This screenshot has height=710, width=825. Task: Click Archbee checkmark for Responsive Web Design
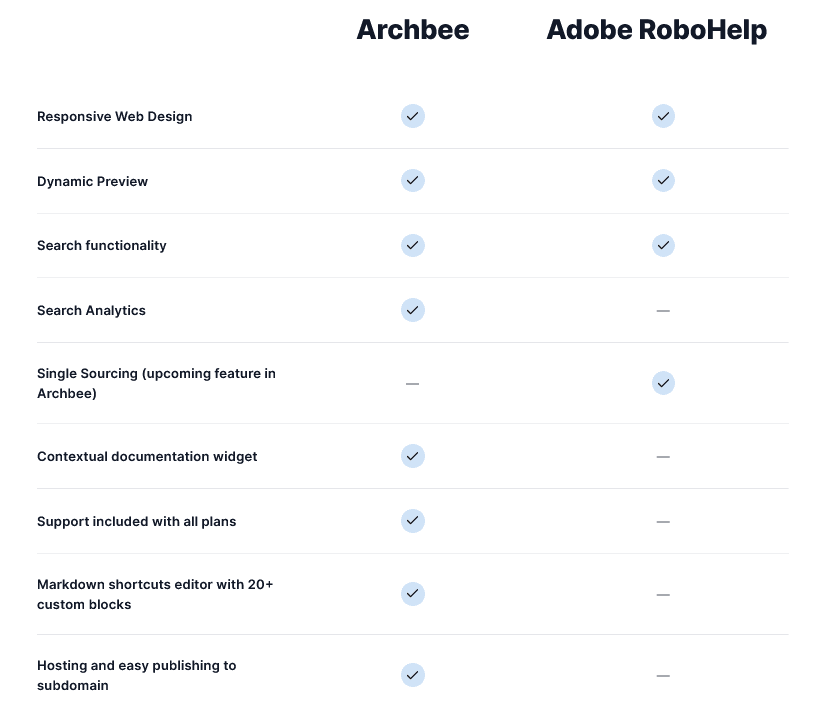click(x=413, y=116)
